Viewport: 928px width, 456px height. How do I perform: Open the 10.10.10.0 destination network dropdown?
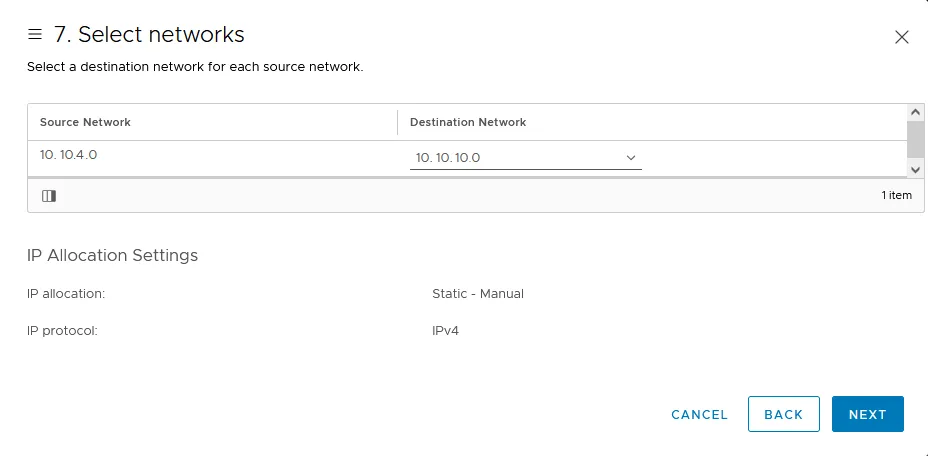point(525,157)
